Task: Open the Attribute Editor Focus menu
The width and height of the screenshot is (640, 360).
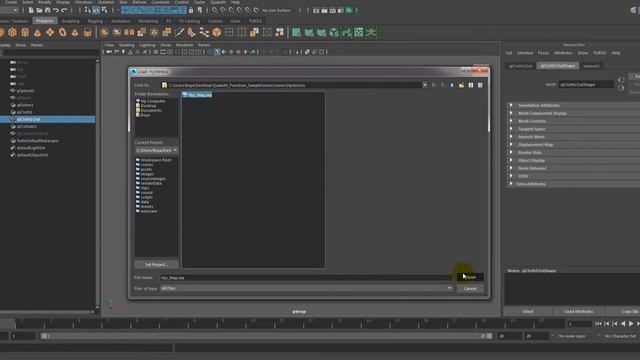Action: click(543, 53)
